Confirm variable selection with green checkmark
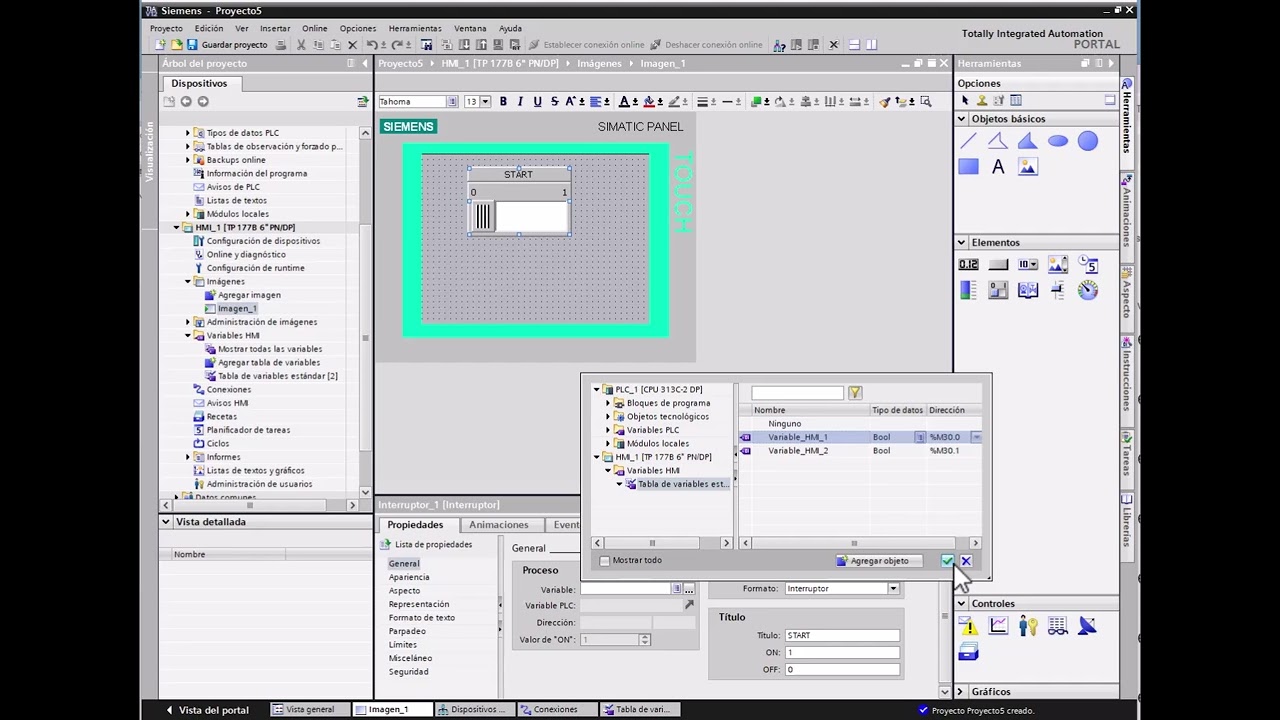 947,561
